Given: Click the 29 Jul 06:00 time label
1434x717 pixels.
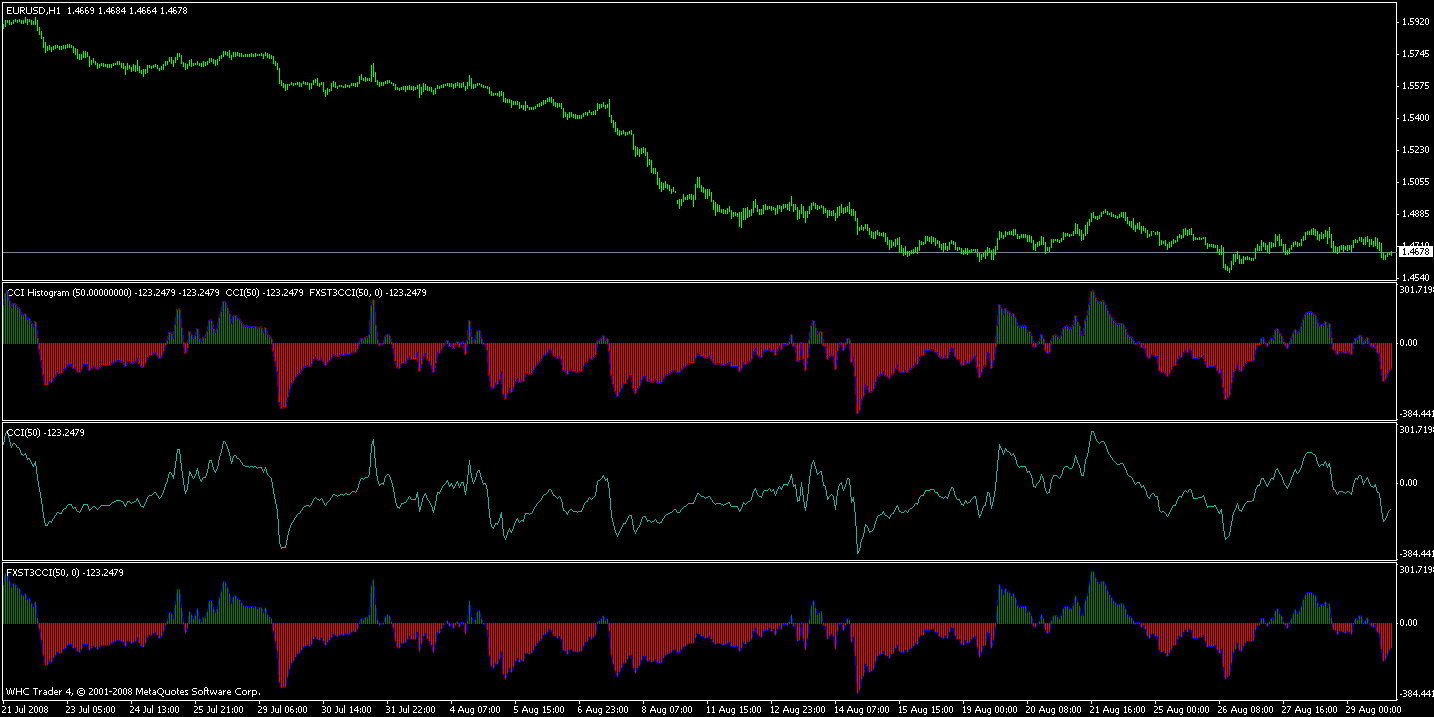Looking at the screenshot, I should [283, 709].
